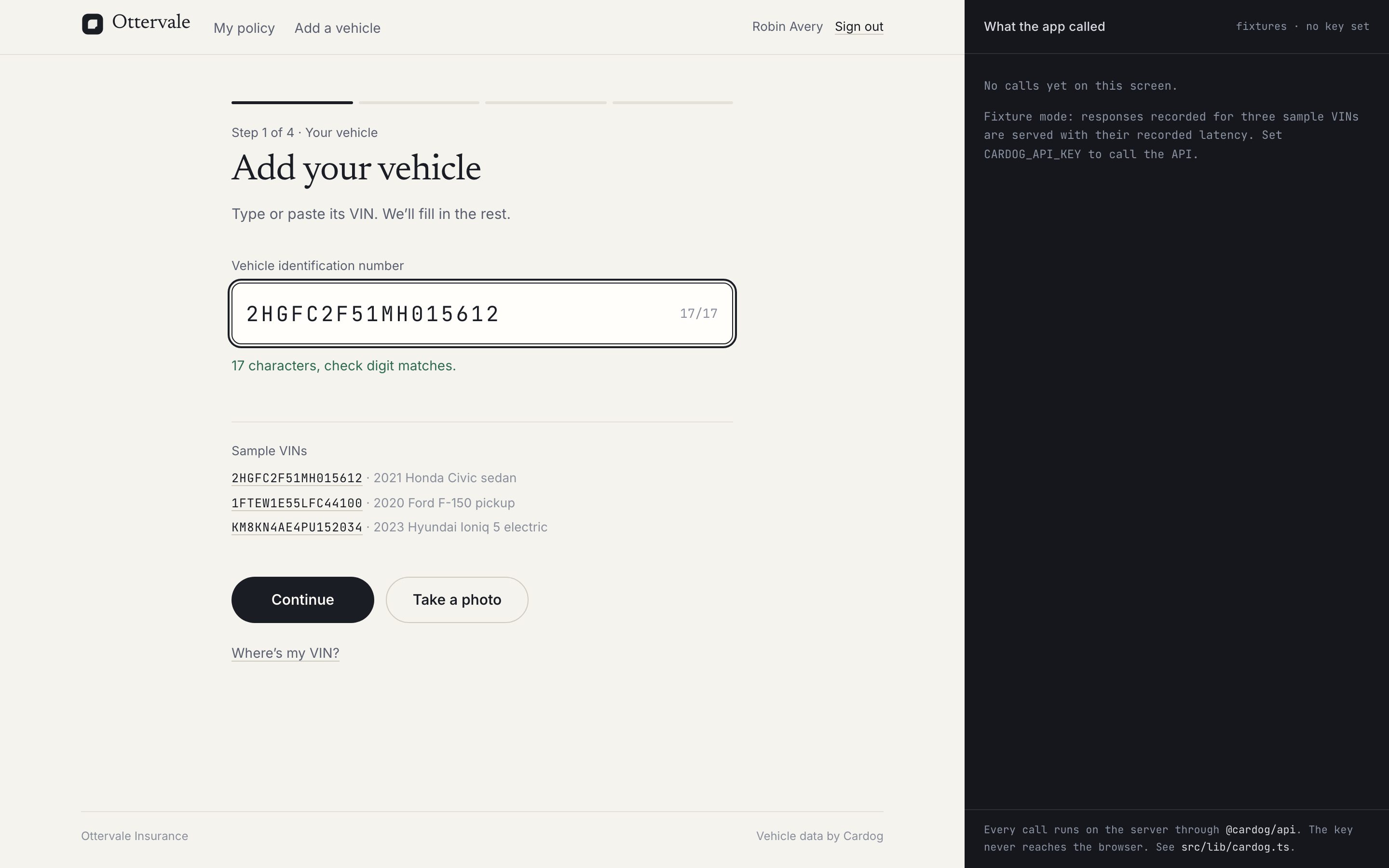Click 2020 Ford F-150 pickup description

[444, 503]
